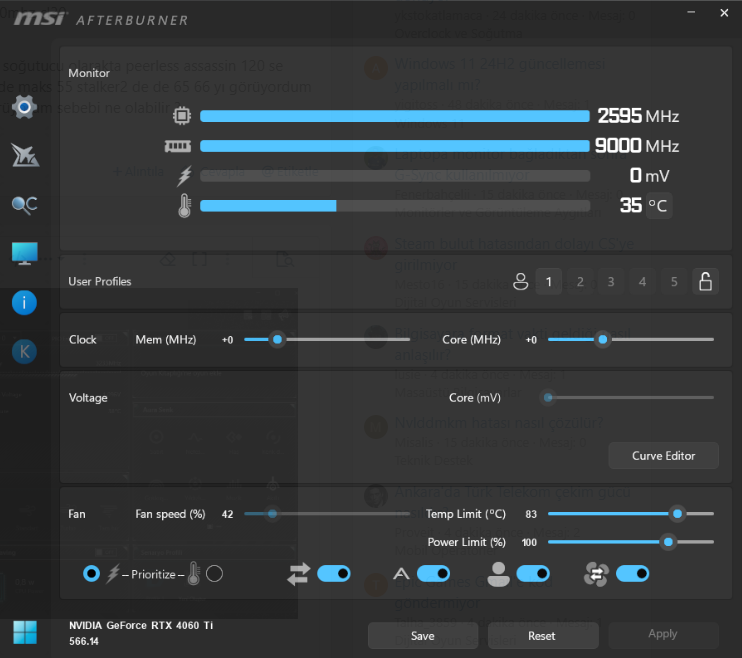This screenshot has width=742, height=658.
Task: Click the MSI Afterburner logo
Action: coord(101,19)
